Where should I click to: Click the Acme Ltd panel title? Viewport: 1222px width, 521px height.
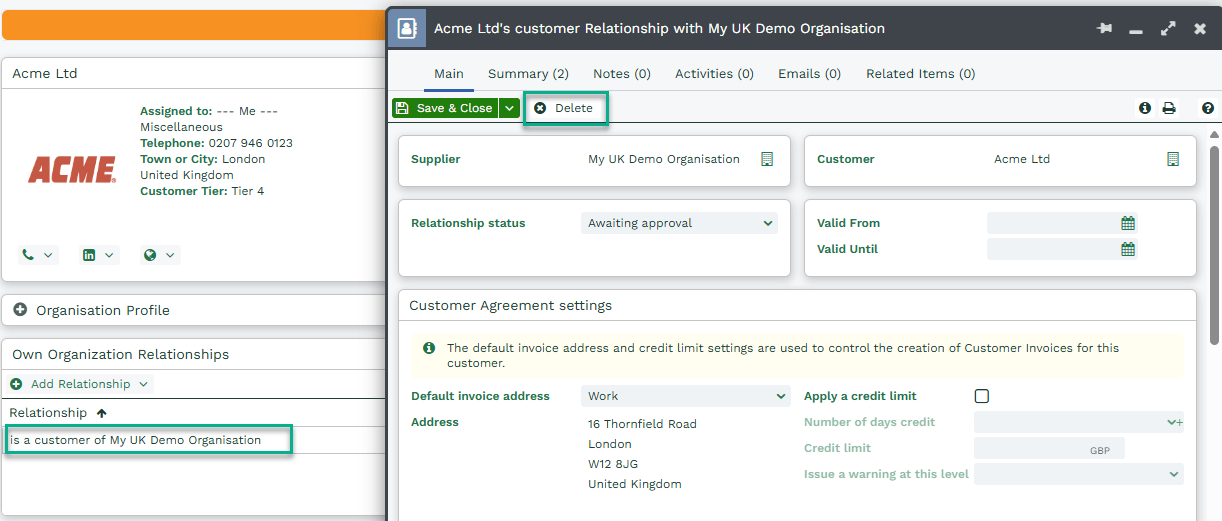click(45, 73)
